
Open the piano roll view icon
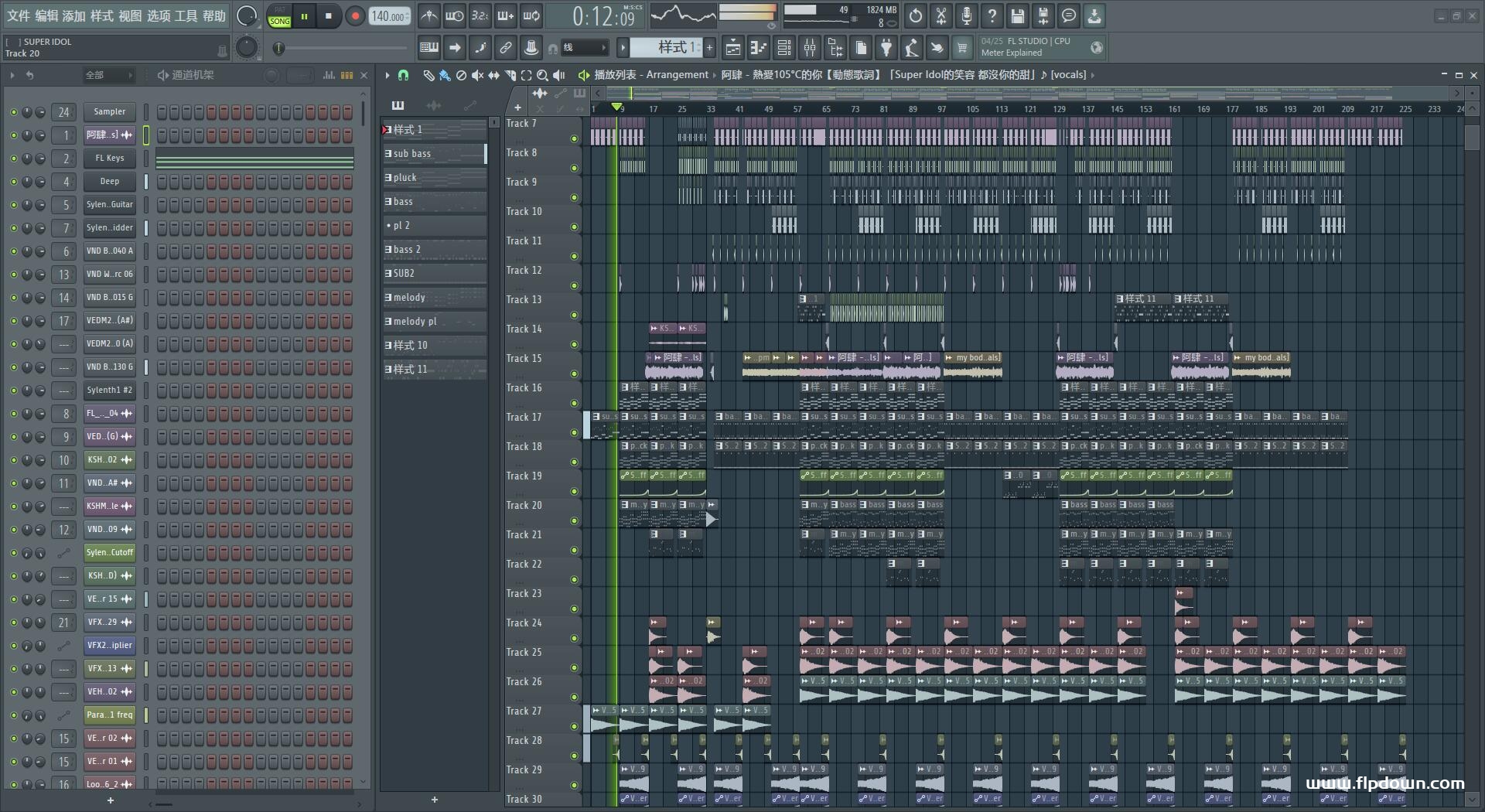759,48
